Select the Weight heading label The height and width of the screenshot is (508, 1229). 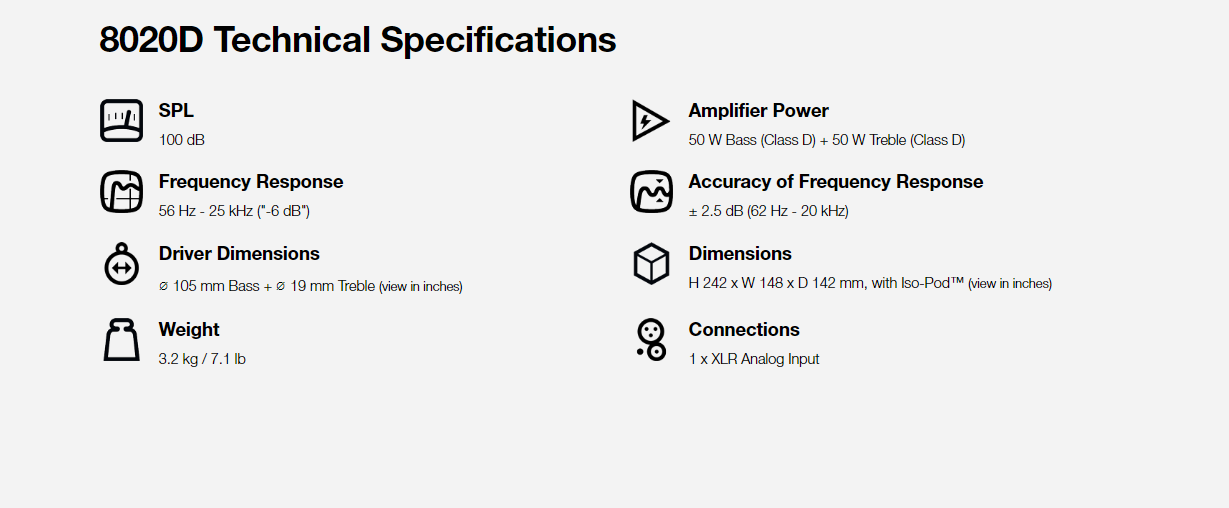189,330
